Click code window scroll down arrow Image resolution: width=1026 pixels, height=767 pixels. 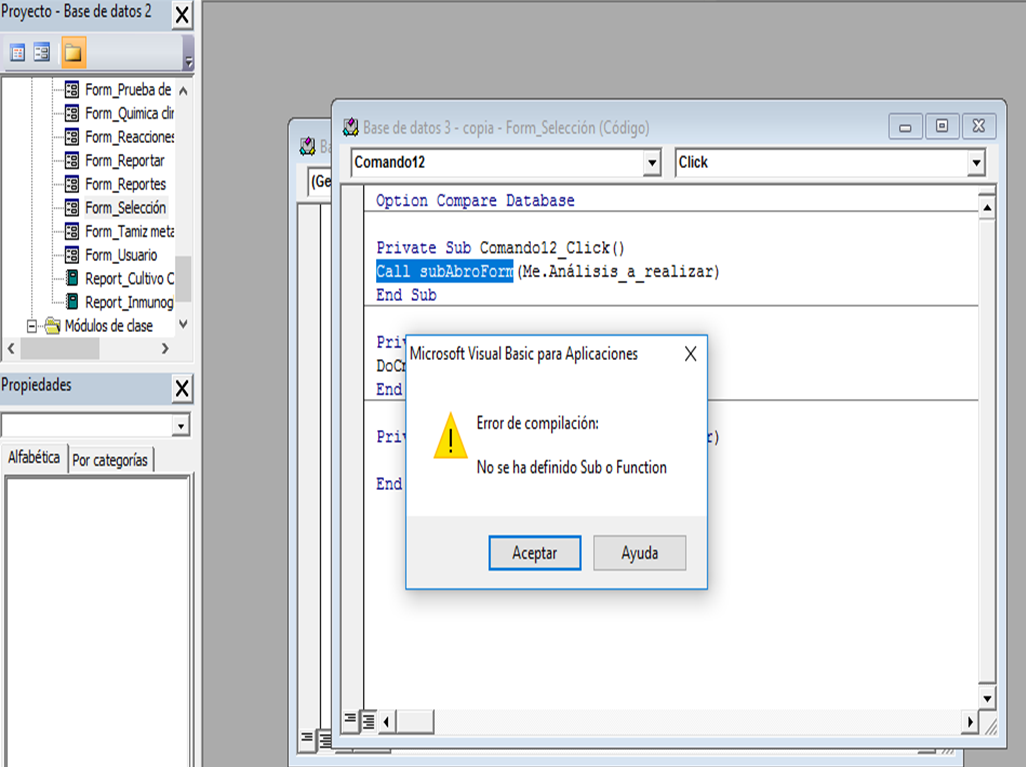coord(987,698)
